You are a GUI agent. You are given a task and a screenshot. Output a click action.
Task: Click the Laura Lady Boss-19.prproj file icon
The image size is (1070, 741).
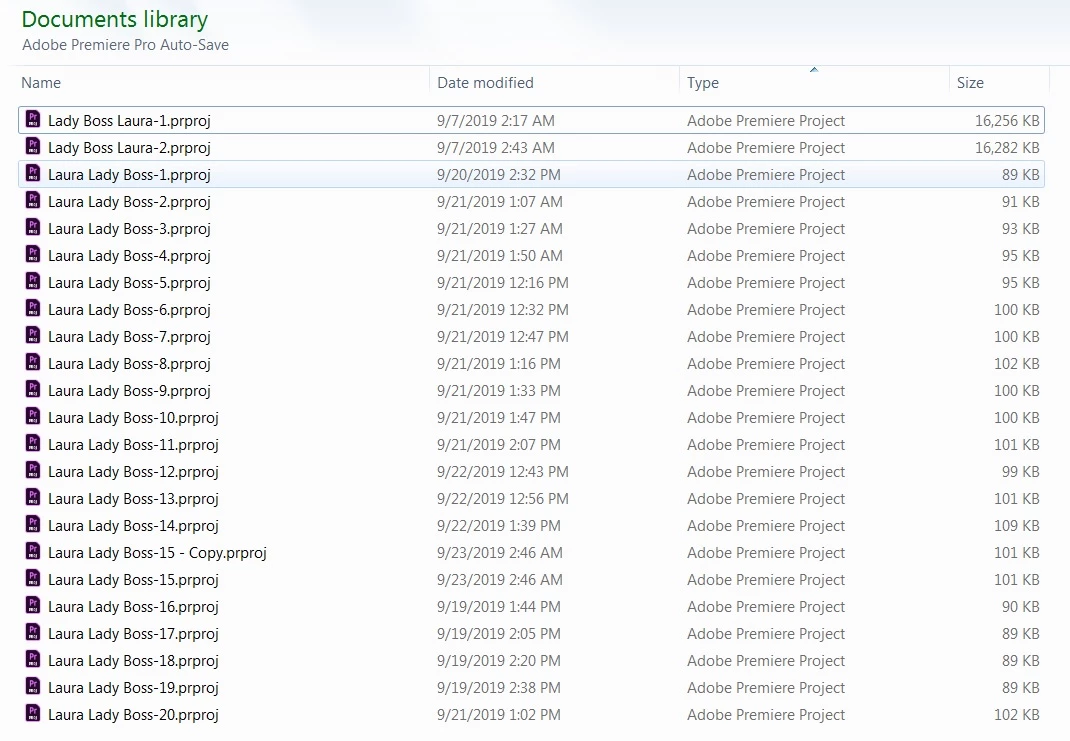pos(33,686)
